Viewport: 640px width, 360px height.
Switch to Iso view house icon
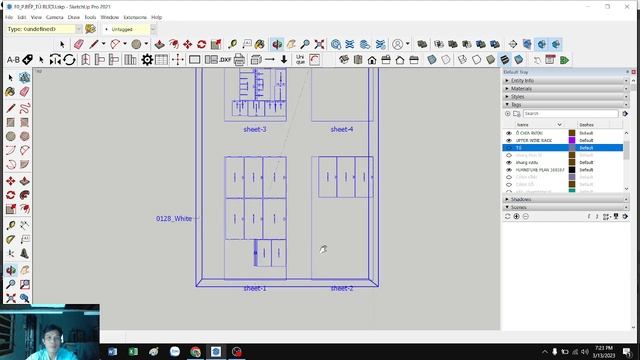344,60
